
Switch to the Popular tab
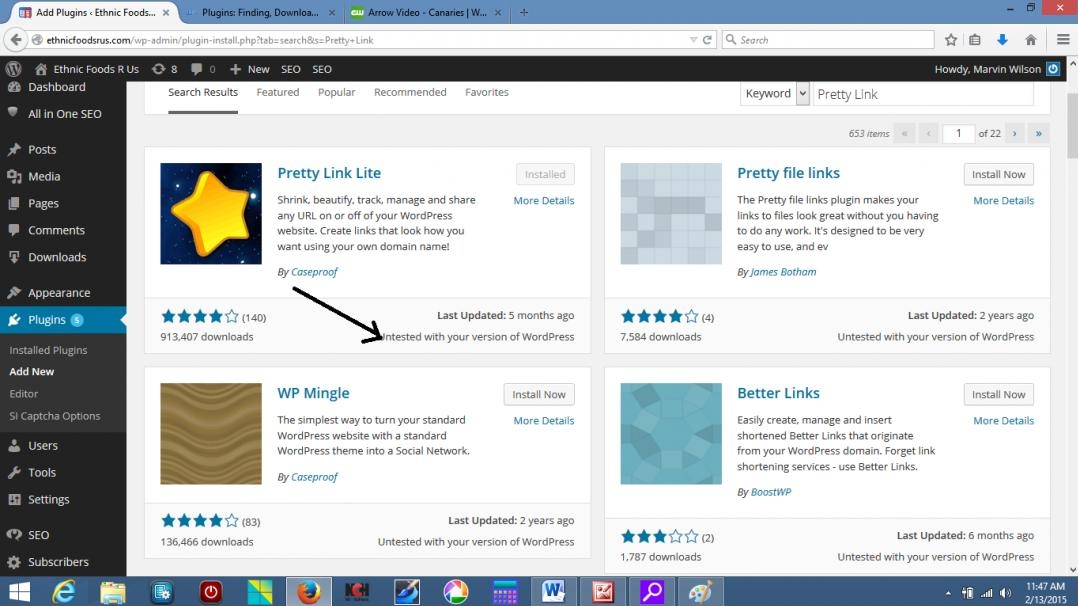coord(336,92)
